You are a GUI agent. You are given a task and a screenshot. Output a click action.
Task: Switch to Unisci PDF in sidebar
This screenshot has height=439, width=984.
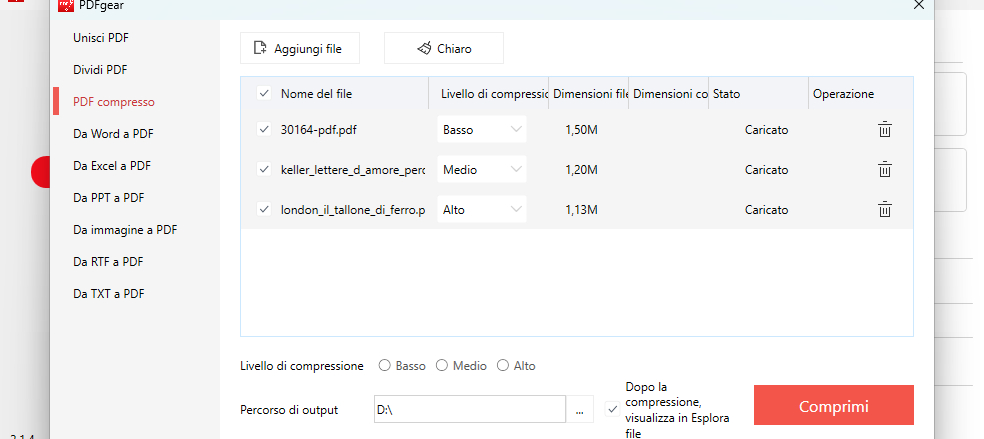(x=101, y=38)
